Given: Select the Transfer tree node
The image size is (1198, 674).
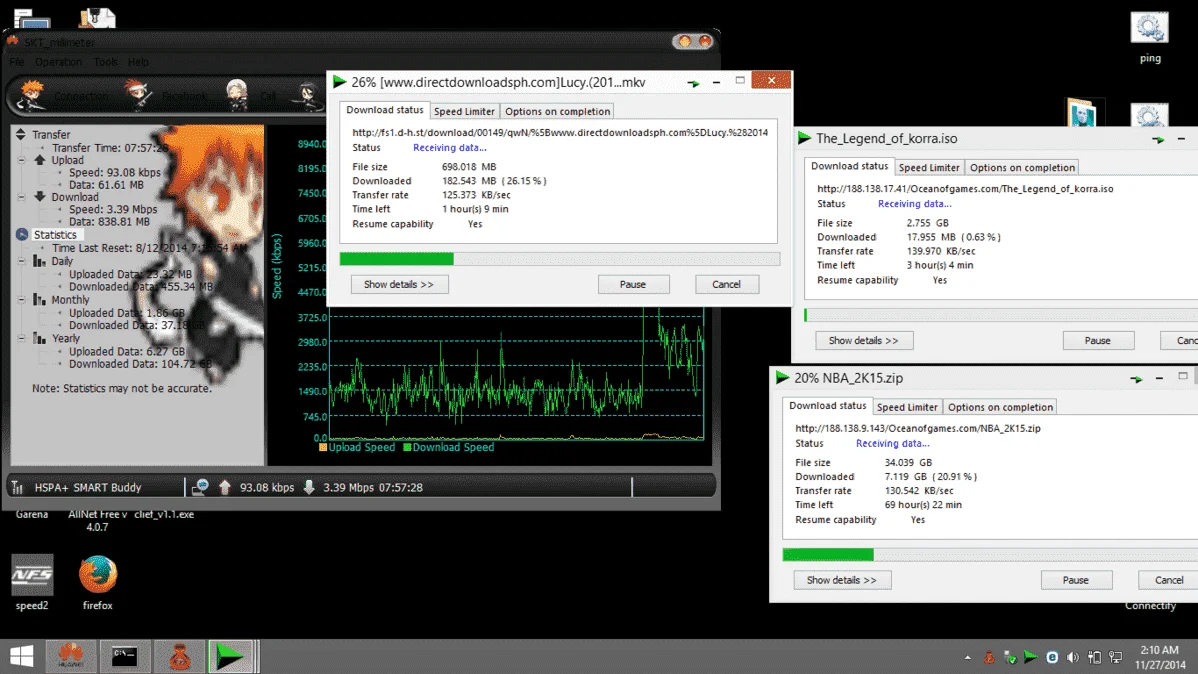Looking at the screenshot, I should pyautogui.click(x=50, y=134).
